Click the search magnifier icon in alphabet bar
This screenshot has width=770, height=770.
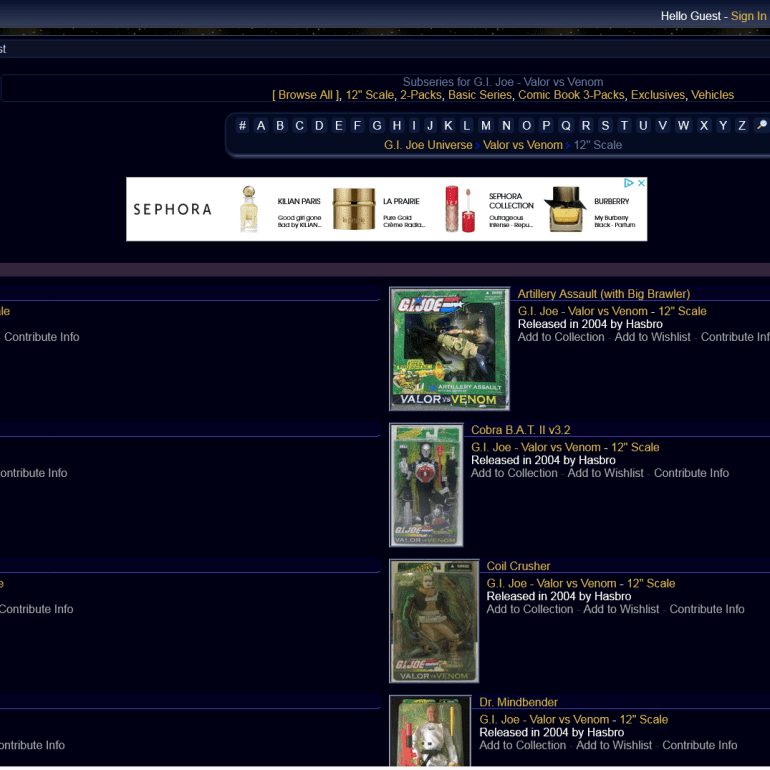point(761,125)
